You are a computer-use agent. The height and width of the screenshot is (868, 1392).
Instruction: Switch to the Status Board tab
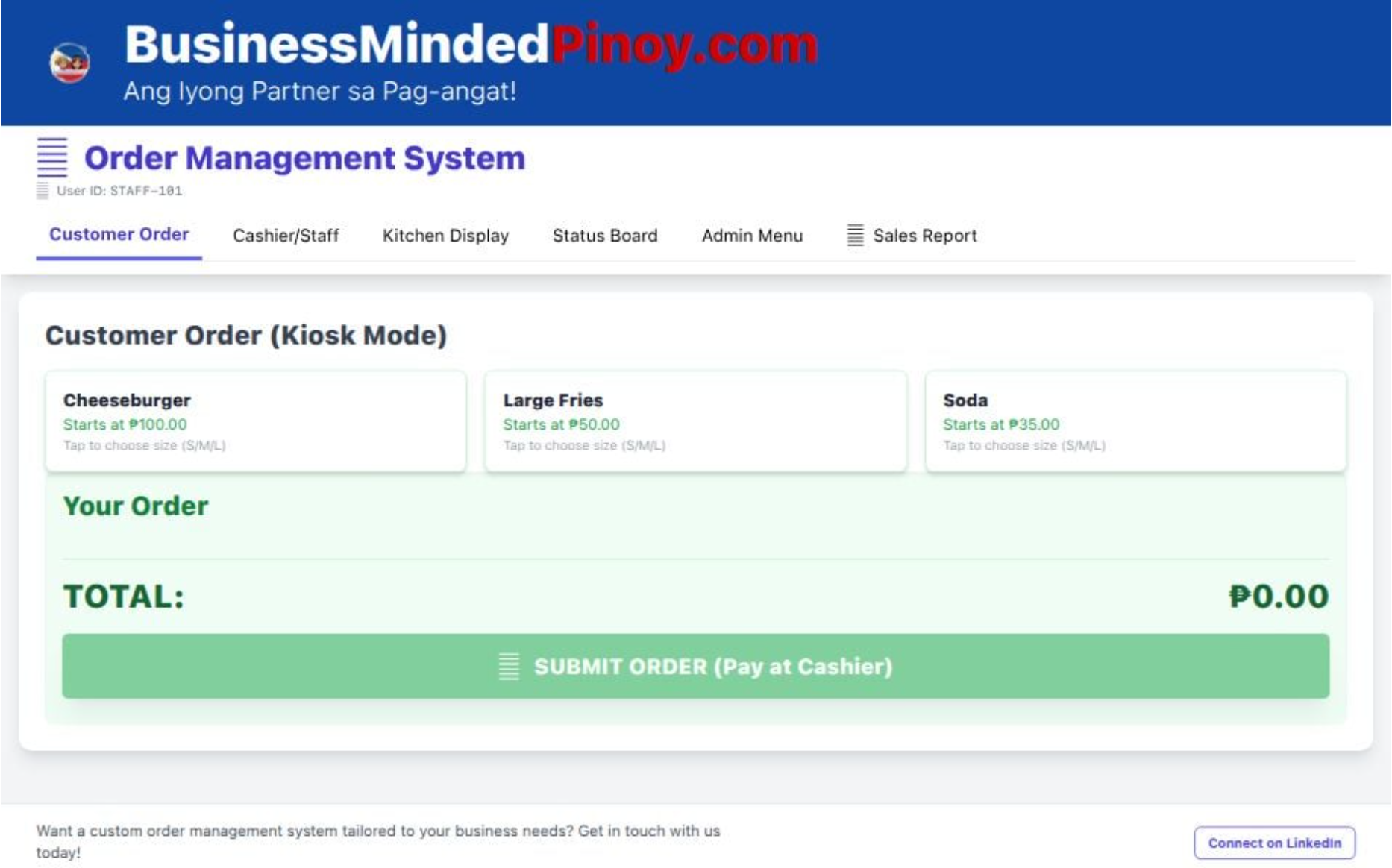[604, 236]
